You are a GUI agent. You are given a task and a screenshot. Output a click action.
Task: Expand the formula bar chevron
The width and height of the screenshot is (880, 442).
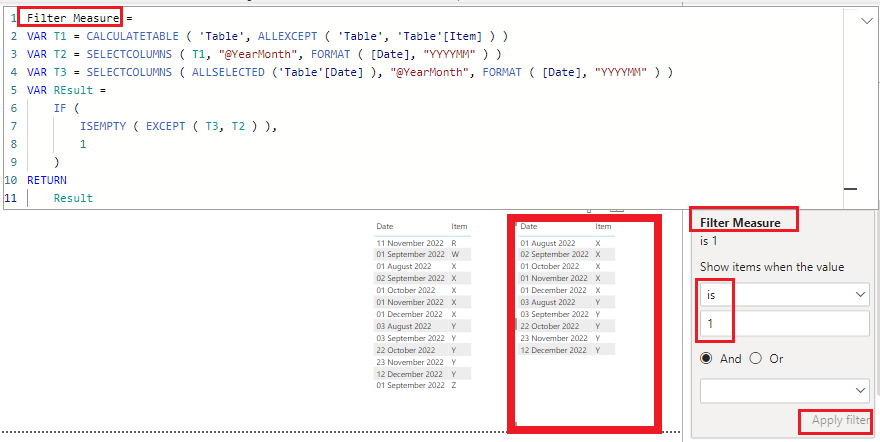click(x=865, y=21)
